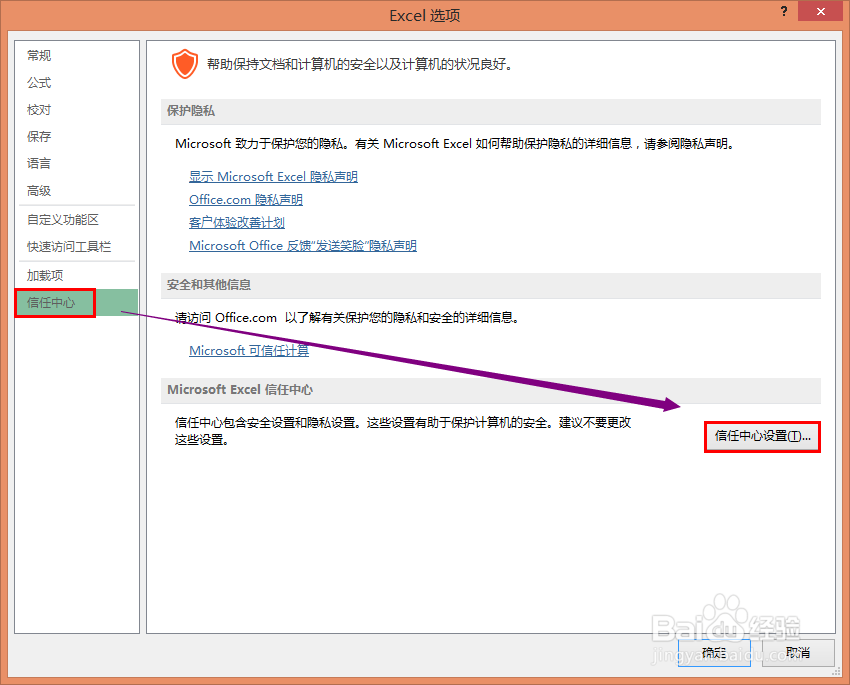
Task: Open the 保存 options page
Action: click(x=39, y=136)
